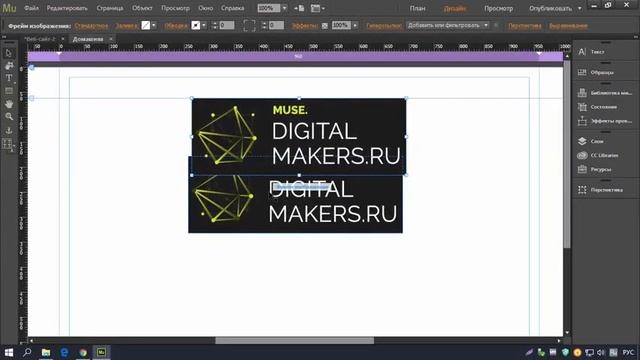Open the Библиотека виджетов panel
Image resolution: width=640 pixels, height=360 pixels.
click(606, 93)
